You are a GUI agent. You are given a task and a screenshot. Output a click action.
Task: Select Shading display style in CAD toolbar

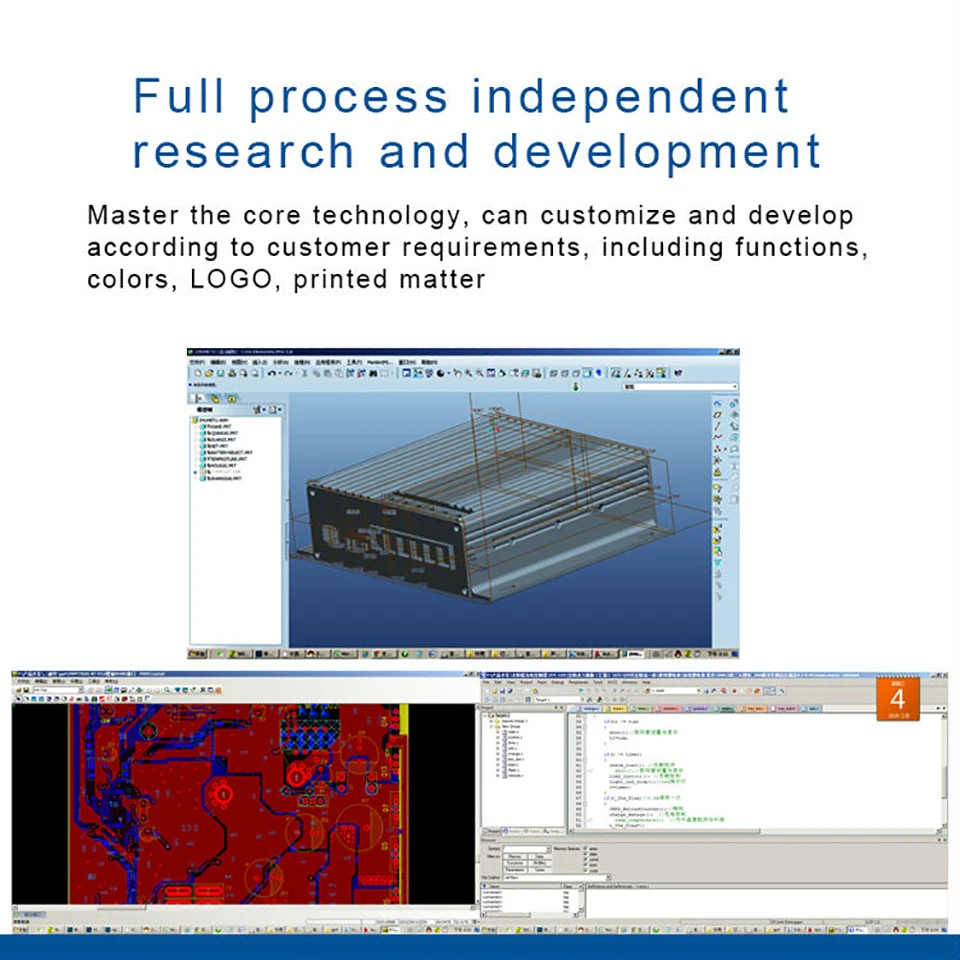click(x=587, y=373)
